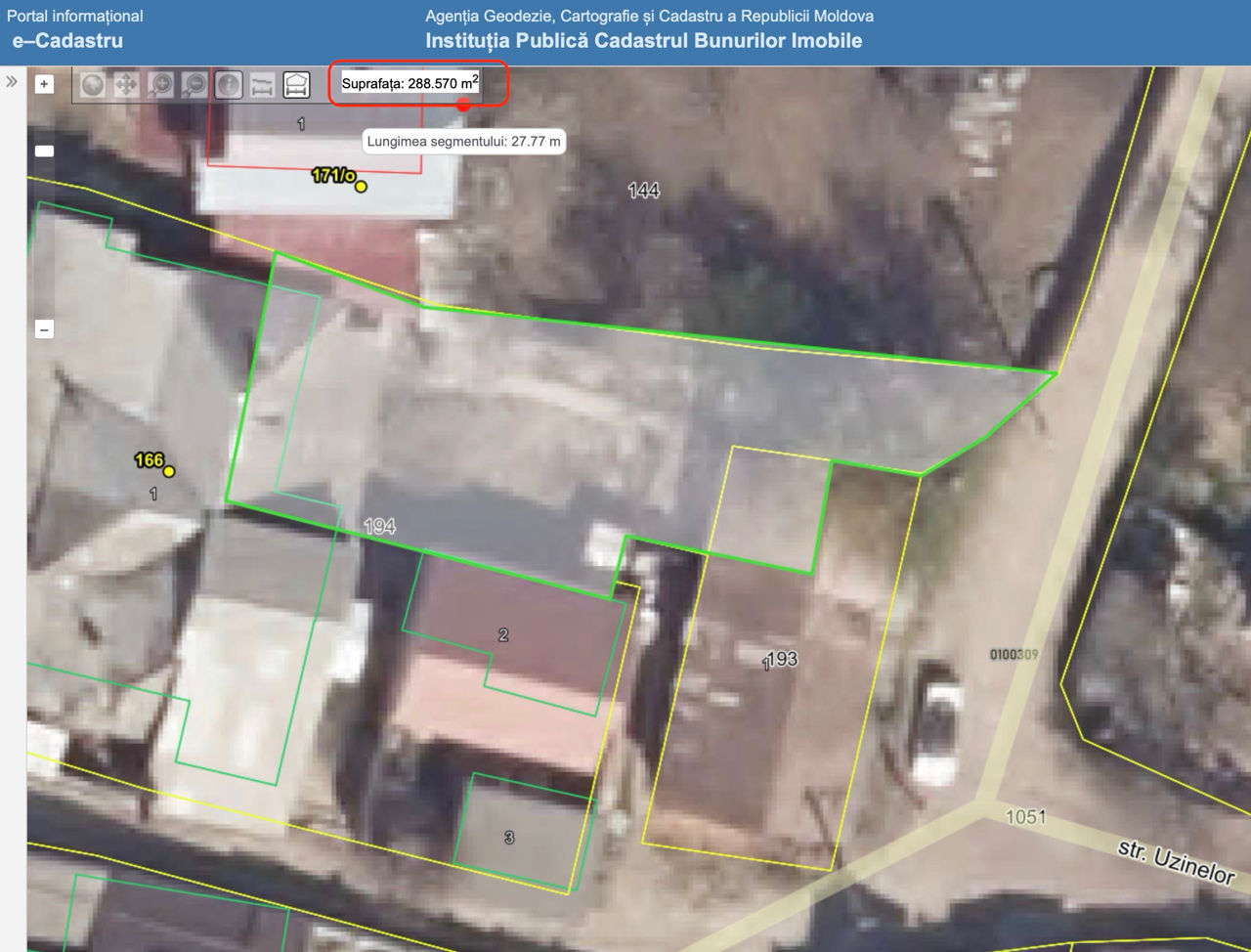
Task: Toggle the measure area tool
Action: click(x=296, y=85)
